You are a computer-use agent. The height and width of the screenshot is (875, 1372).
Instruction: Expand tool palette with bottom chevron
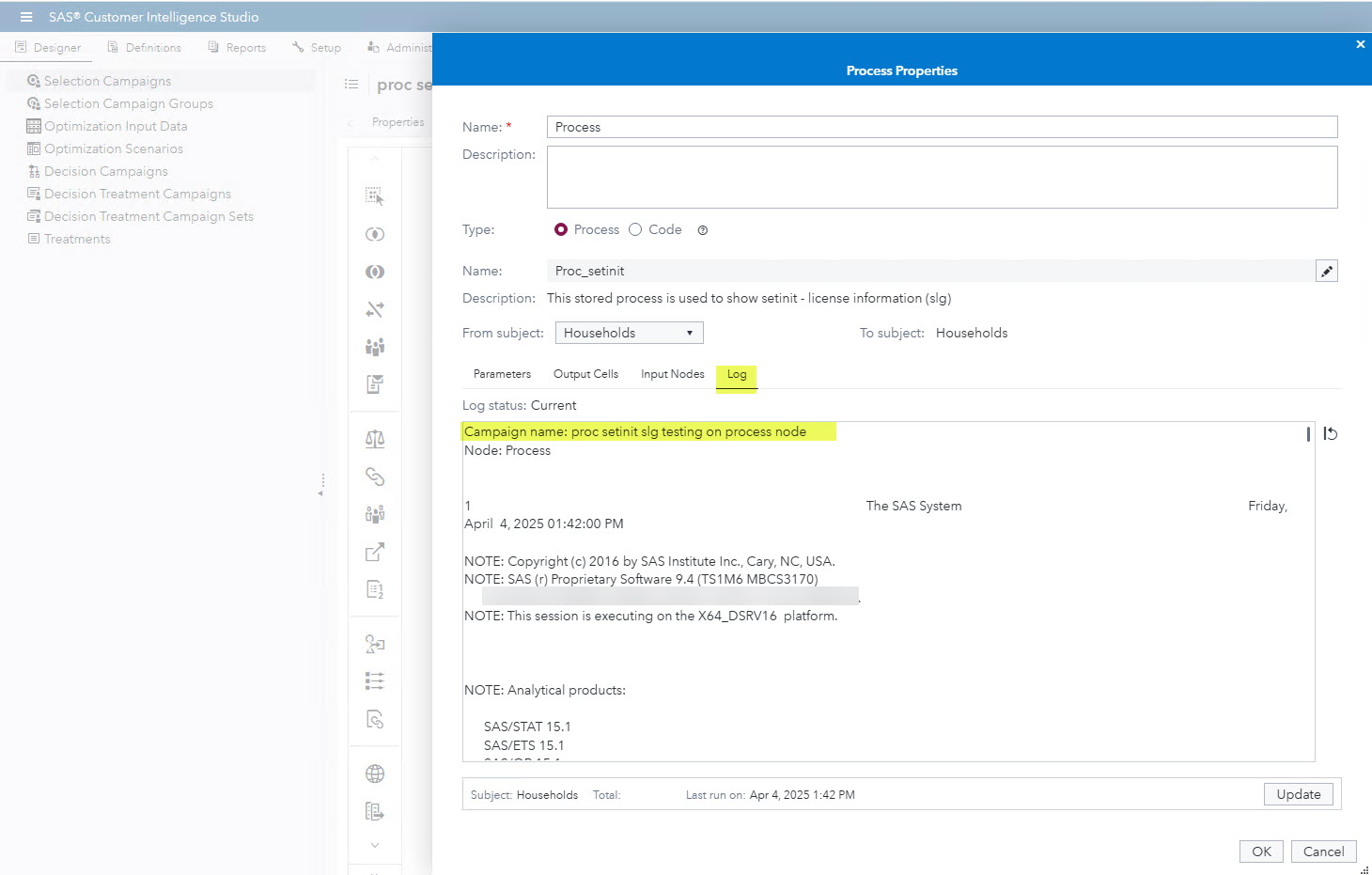coord(375,845)
